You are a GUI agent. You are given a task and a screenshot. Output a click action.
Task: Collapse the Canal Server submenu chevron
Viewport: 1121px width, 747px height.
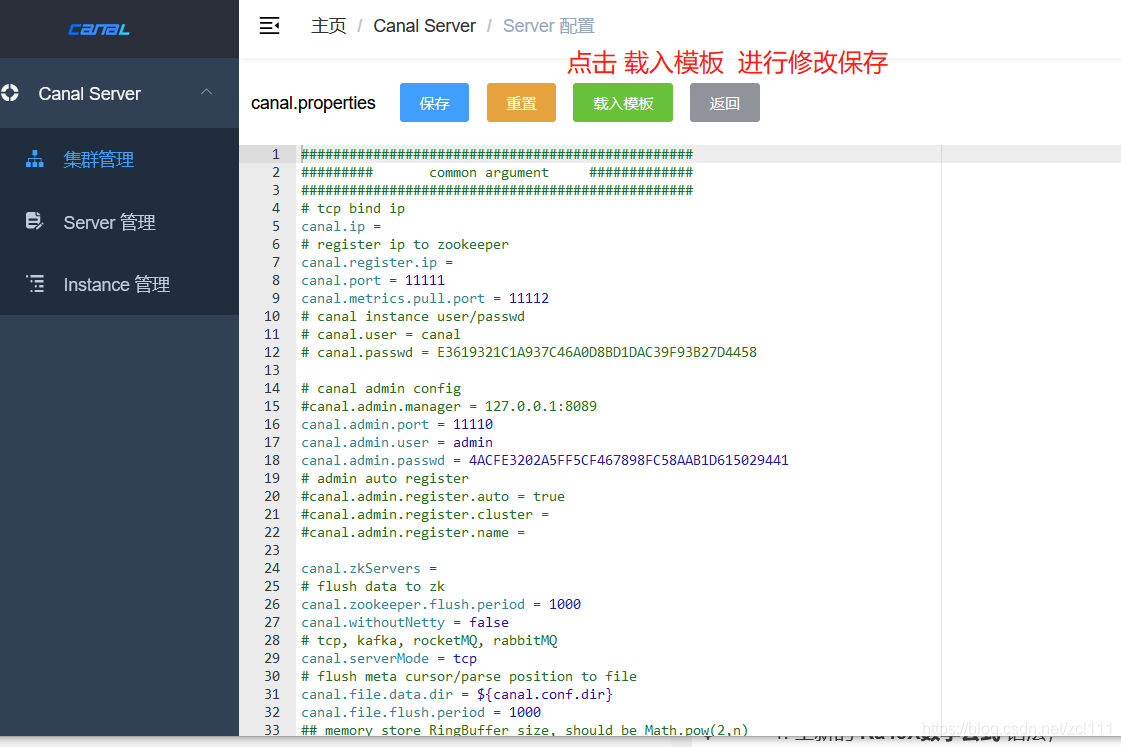pos(207,92)
